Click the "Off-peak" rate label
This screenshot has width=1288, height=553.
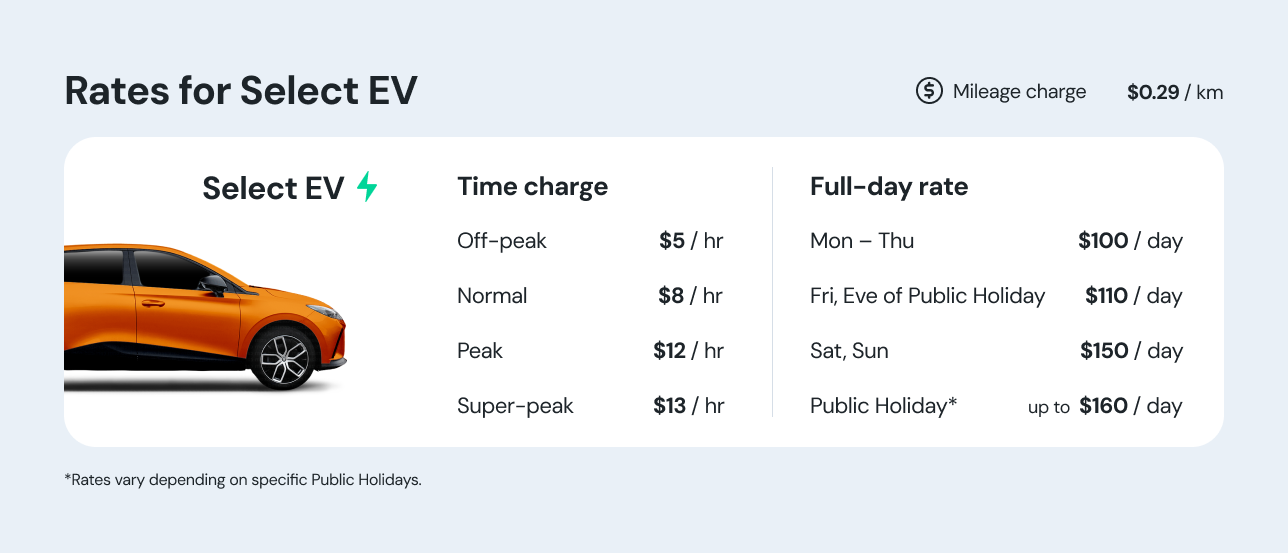(502, 241)
